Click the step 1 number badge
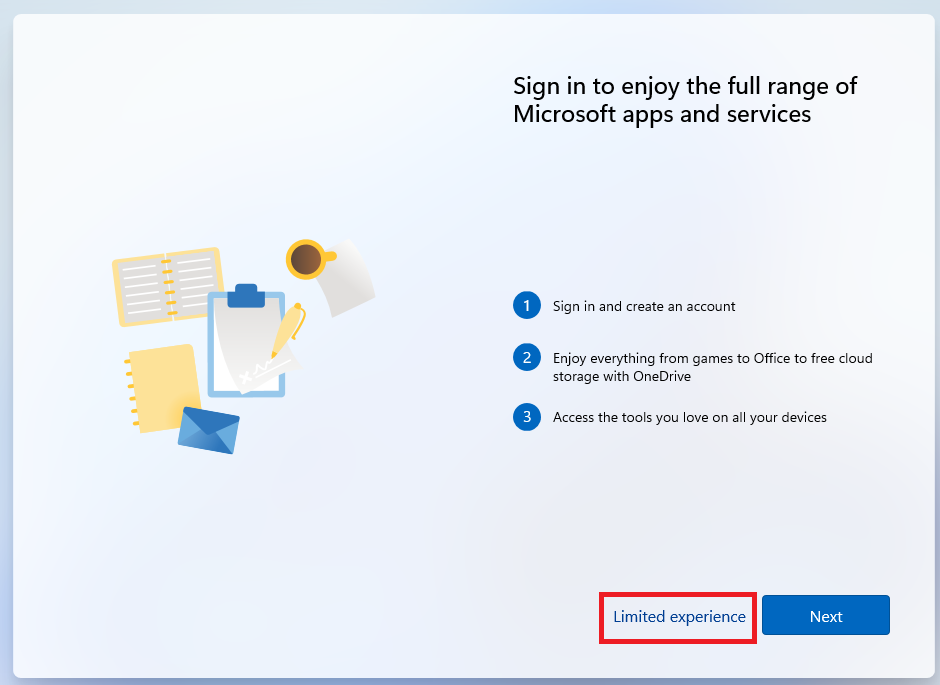The height and width of the screenshot is (685, 940). pyautogui.click(x=527, y=306)
